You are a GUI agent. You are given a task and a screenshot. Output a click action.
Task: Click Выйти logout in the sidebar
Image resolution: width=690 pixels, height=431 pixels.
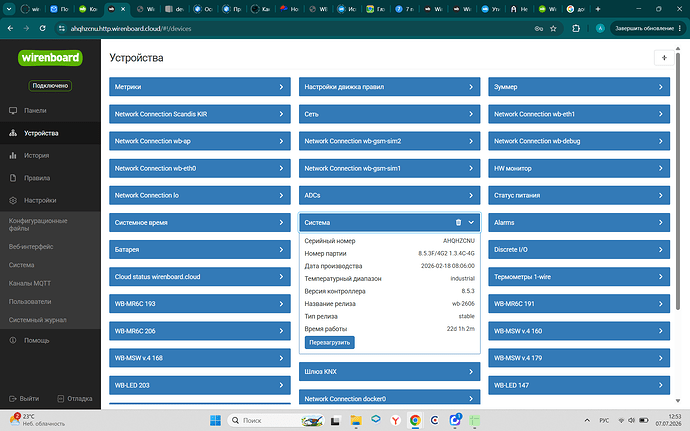(x=24, y=398)
